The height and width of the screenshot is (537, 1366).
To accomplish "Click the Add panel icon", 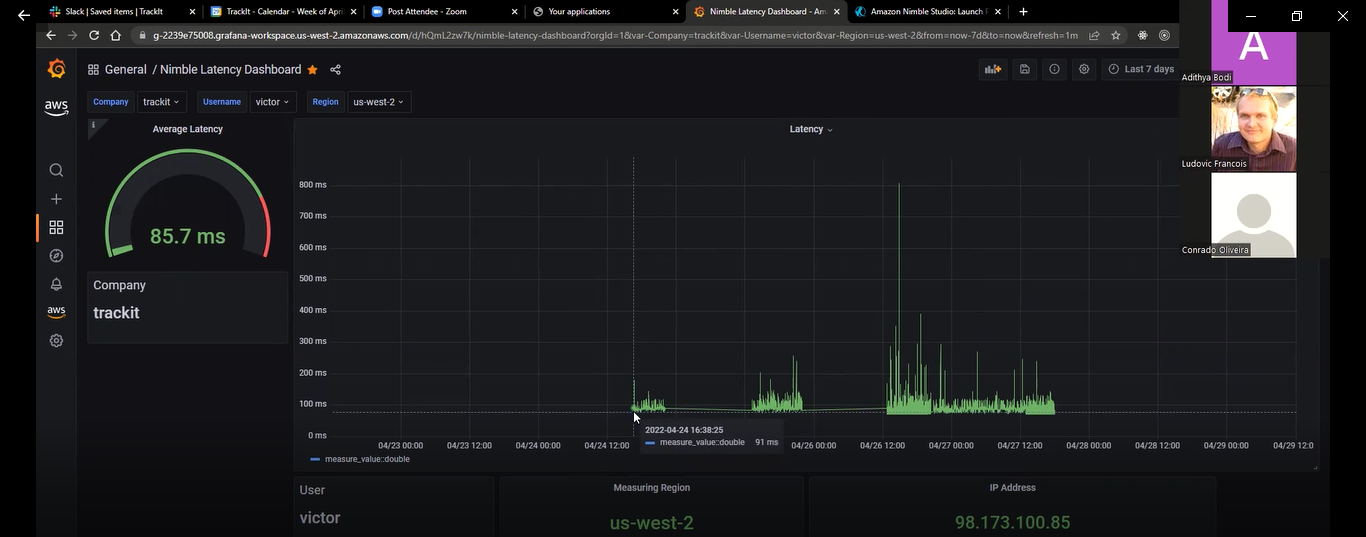I will coord(992,69).
